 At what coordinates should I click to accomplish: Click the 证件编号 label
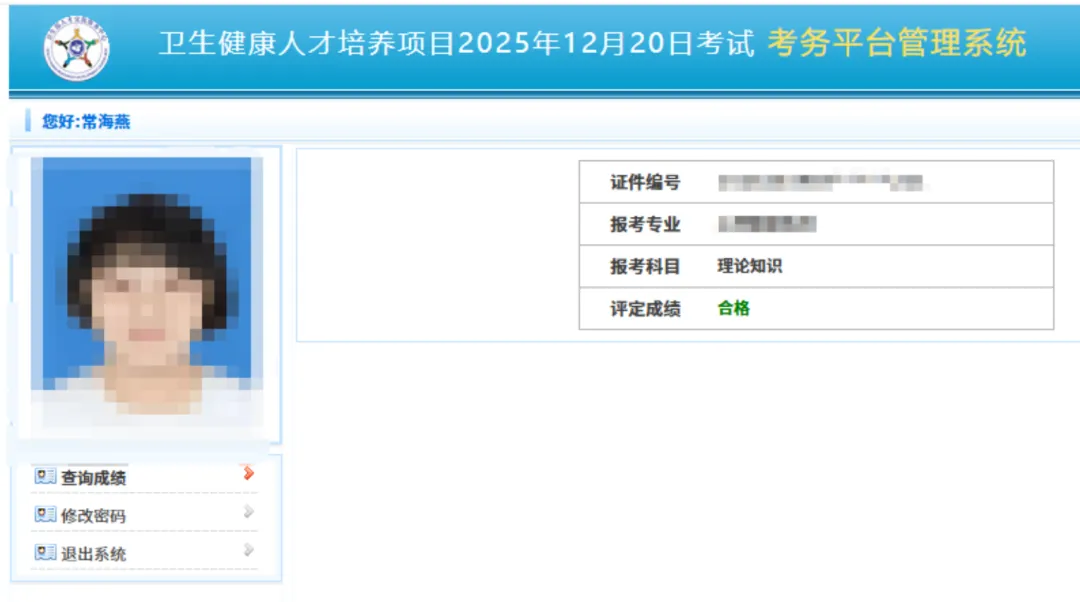pyautogui.click(x=645, y=183)
